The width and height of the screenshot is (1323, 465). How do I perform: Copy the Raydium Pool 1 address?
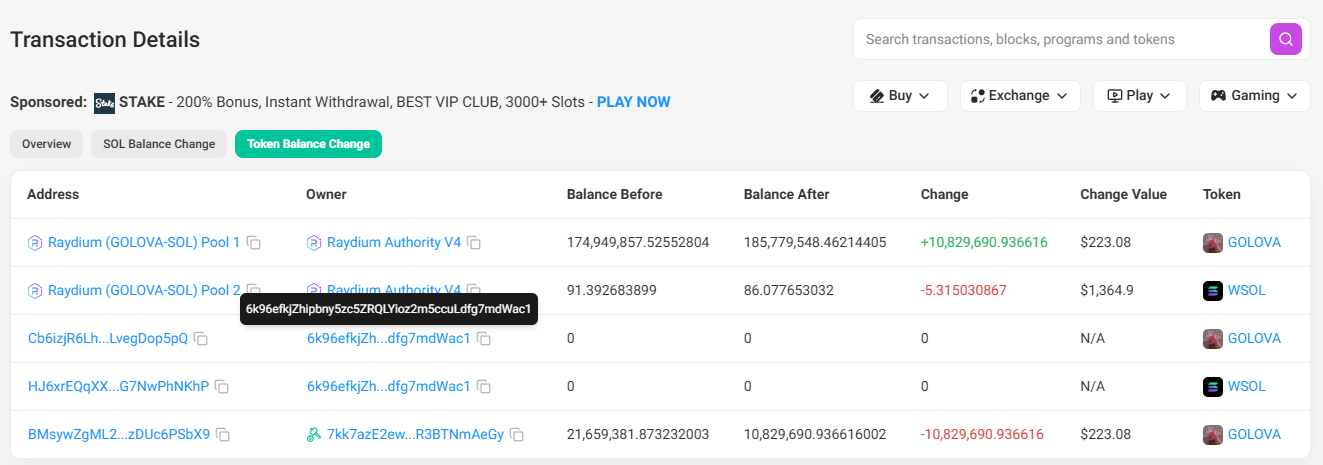(x=254, y=243)
